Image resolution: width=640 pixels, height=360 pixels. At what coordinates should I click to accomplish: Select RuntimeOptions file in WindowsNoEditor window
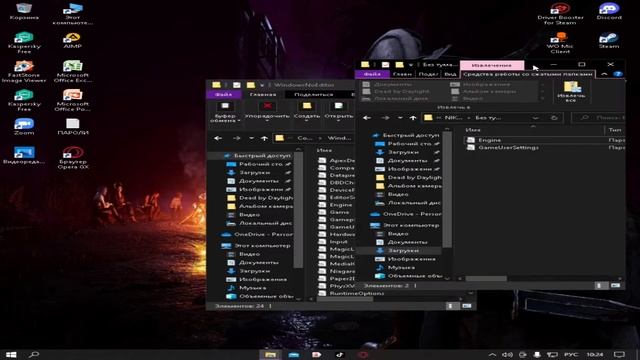click(351, 293)
